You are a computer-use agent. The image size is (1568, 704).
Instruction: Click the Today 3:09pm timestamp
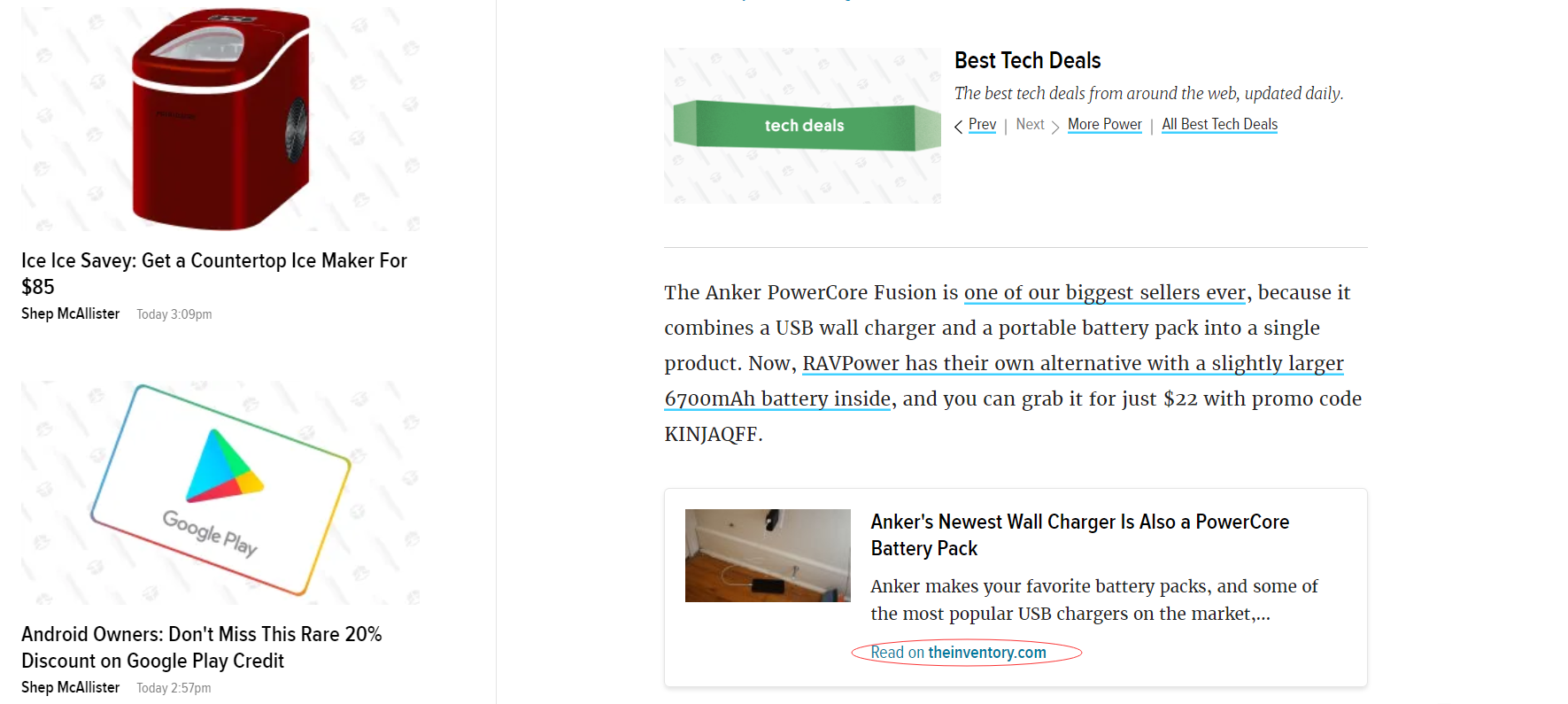174,314
